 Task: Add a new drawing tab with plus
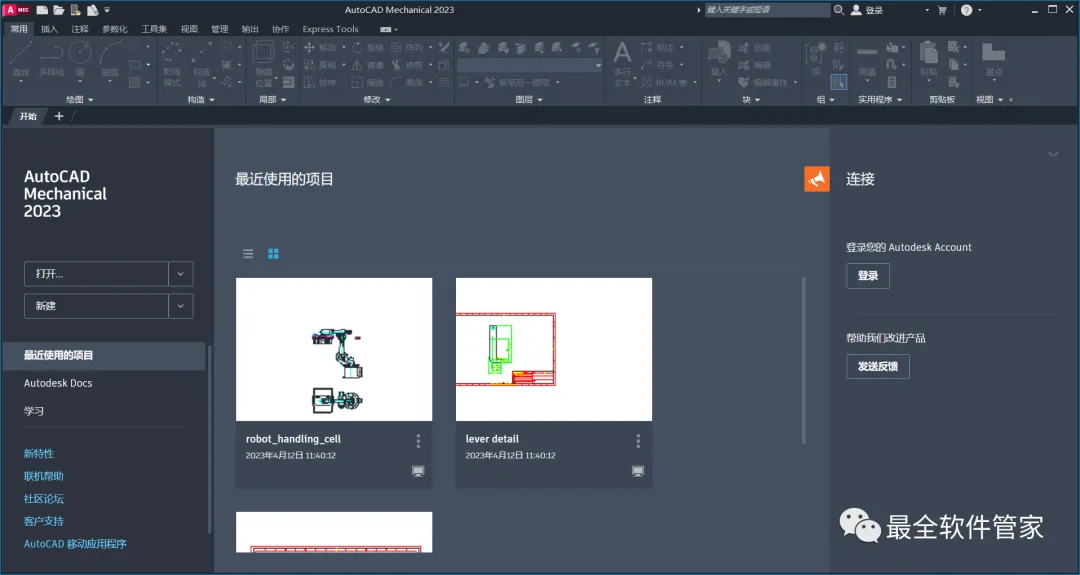59,116
